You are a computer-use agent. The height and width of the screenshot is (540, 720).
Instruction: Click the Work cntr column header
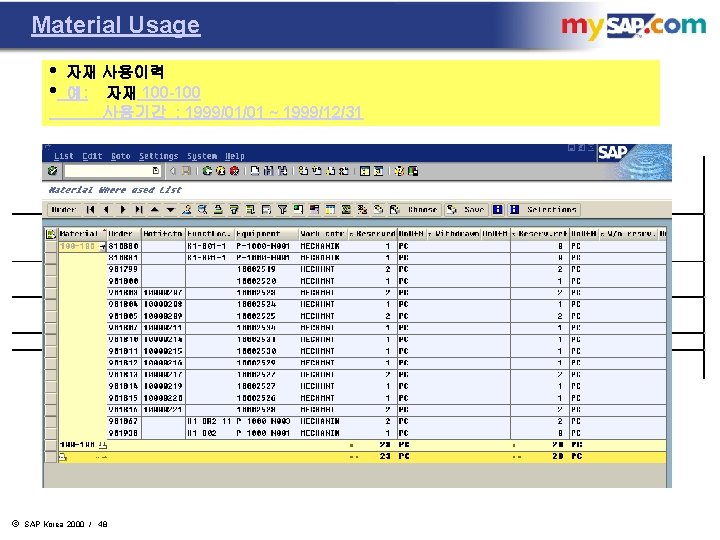point(323,234)
